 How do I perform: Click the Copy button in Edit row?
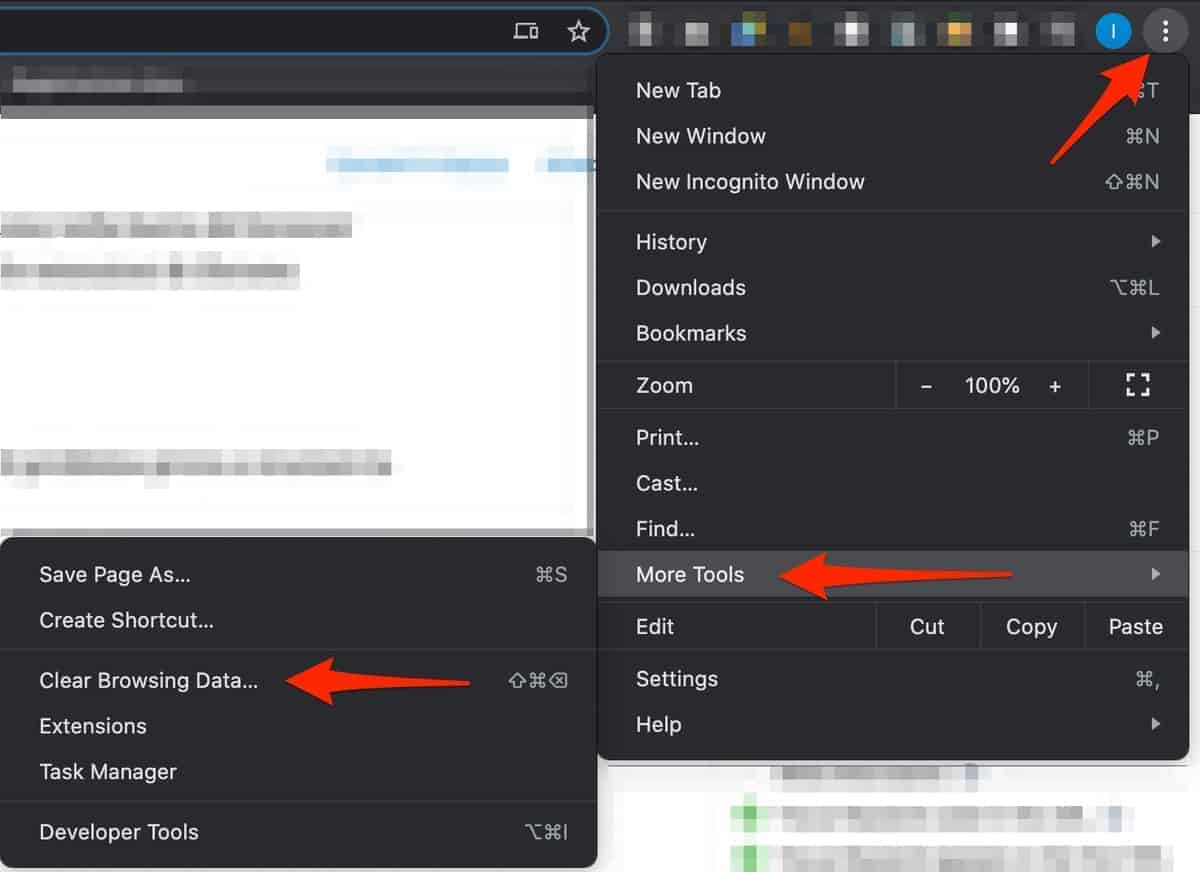(1031, 627)
